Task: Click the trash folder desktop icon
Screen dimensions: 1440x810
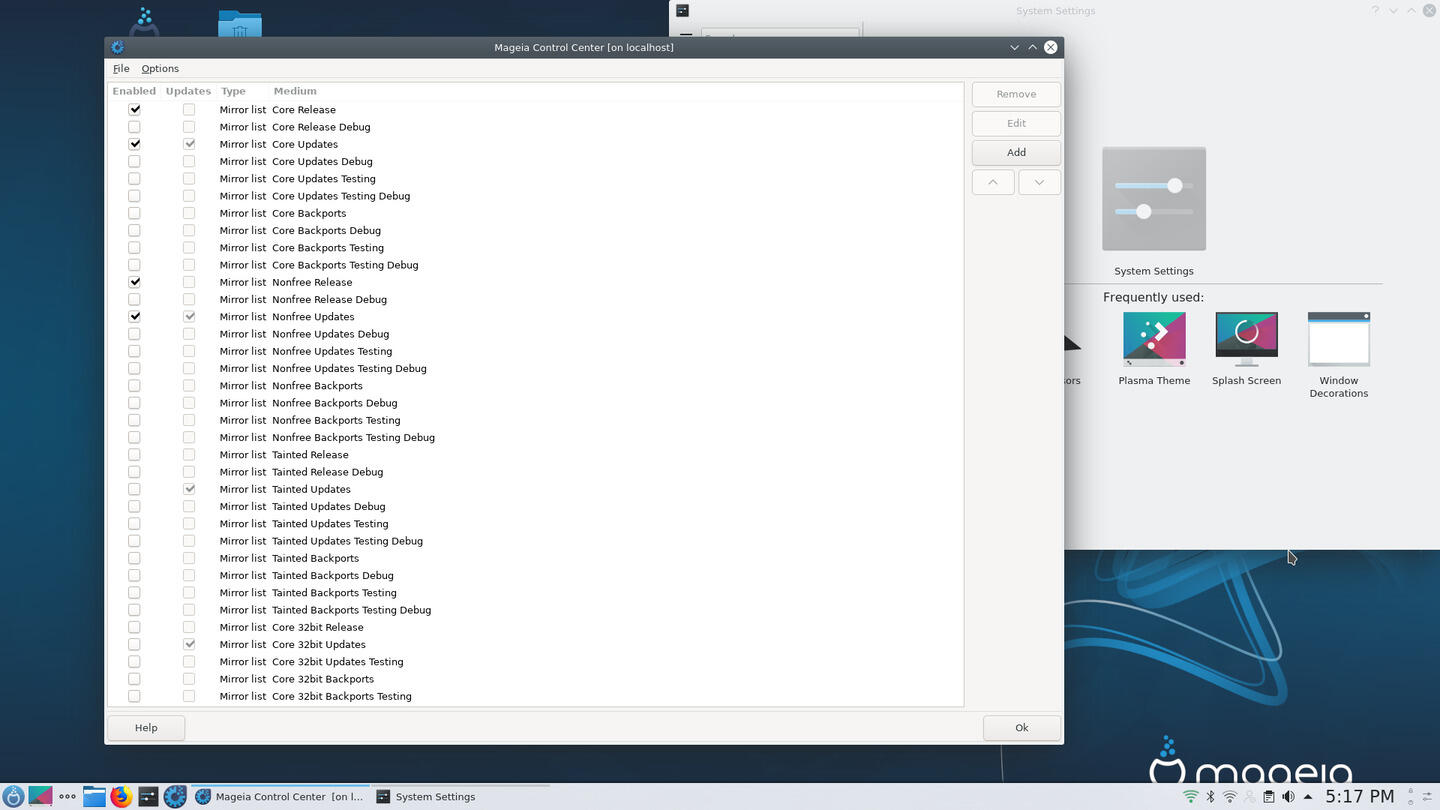Action: [240, 24]
